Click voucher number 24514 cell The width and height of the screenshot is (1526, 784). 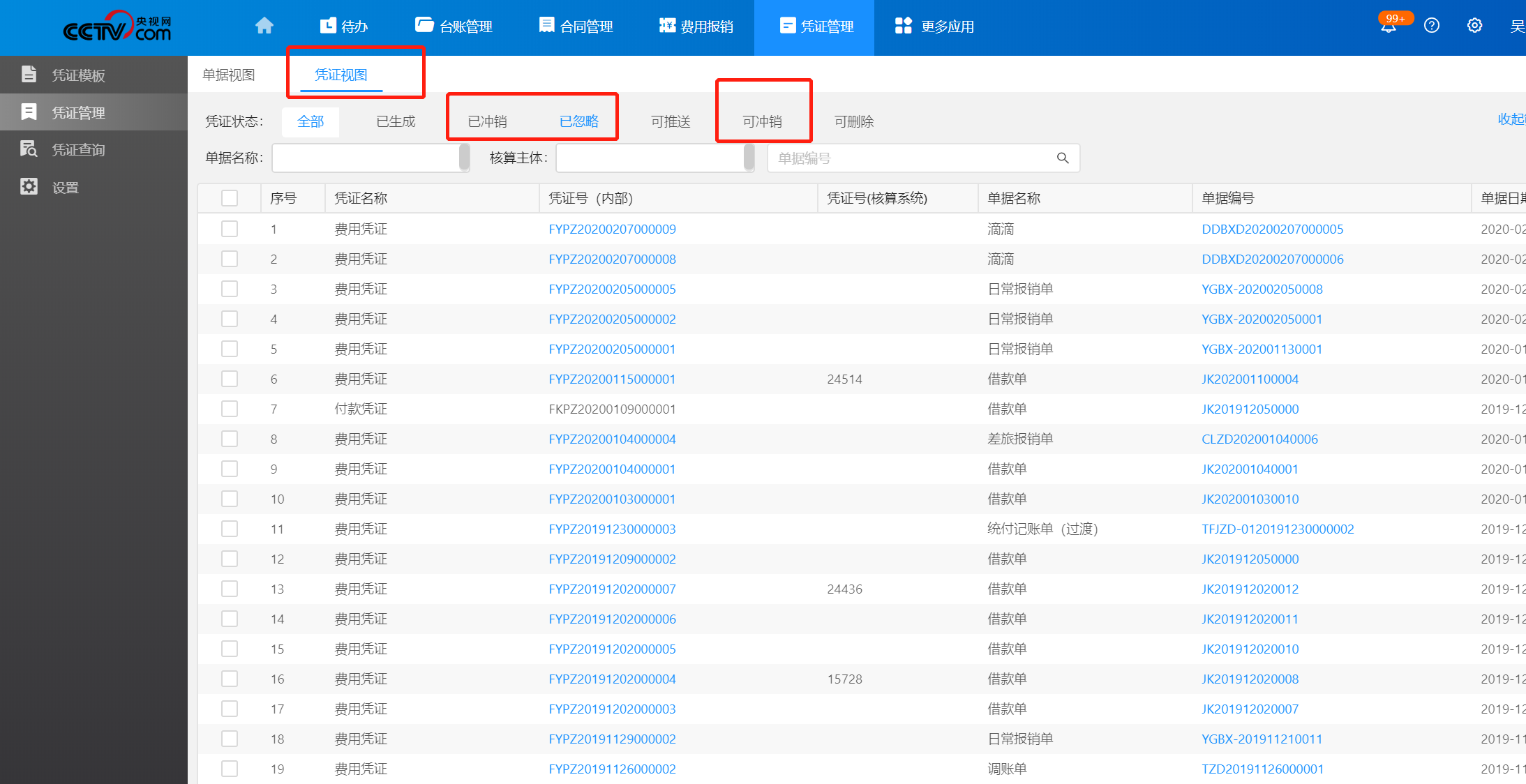click(844, 379)
